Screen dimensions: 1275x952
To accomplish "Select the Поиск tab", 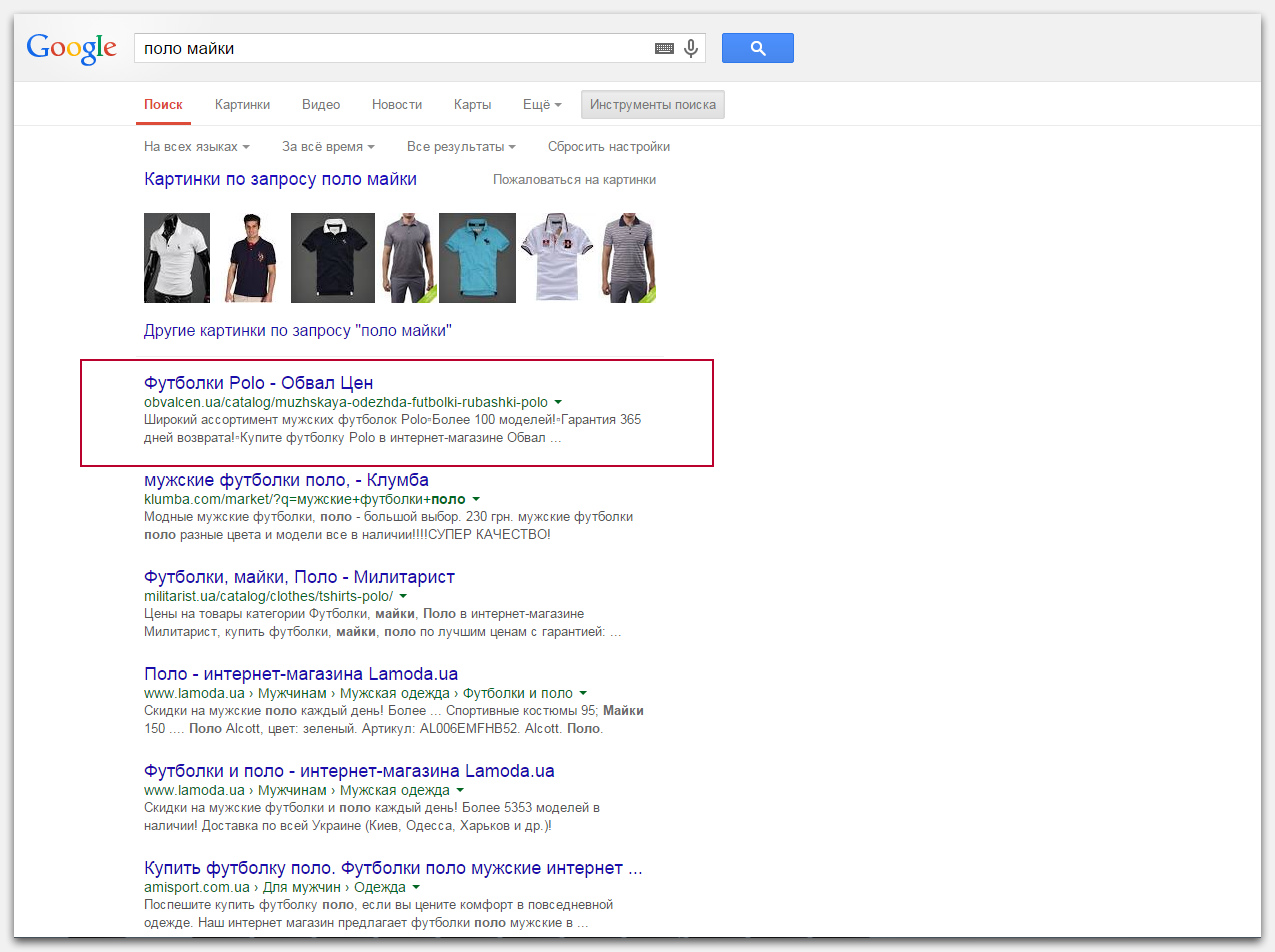I will [x=163, y=104].
